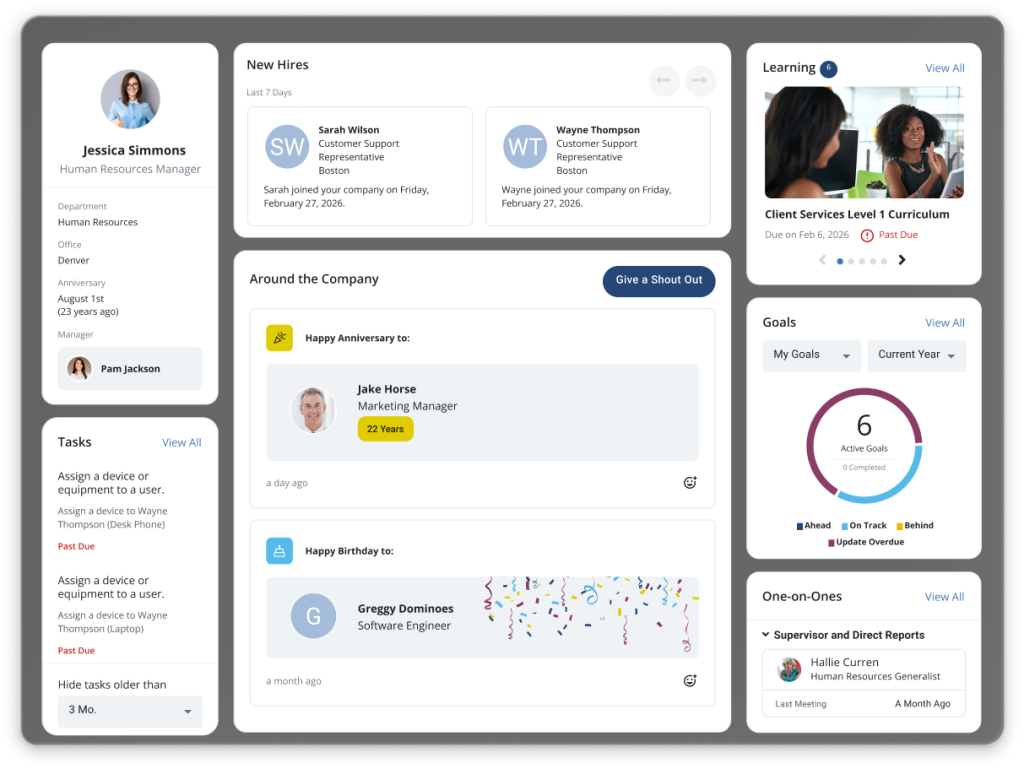Select third Learning carousel dot
Image resolution: width=1024 pixels, height=769 pixels.
click(862, 261)
